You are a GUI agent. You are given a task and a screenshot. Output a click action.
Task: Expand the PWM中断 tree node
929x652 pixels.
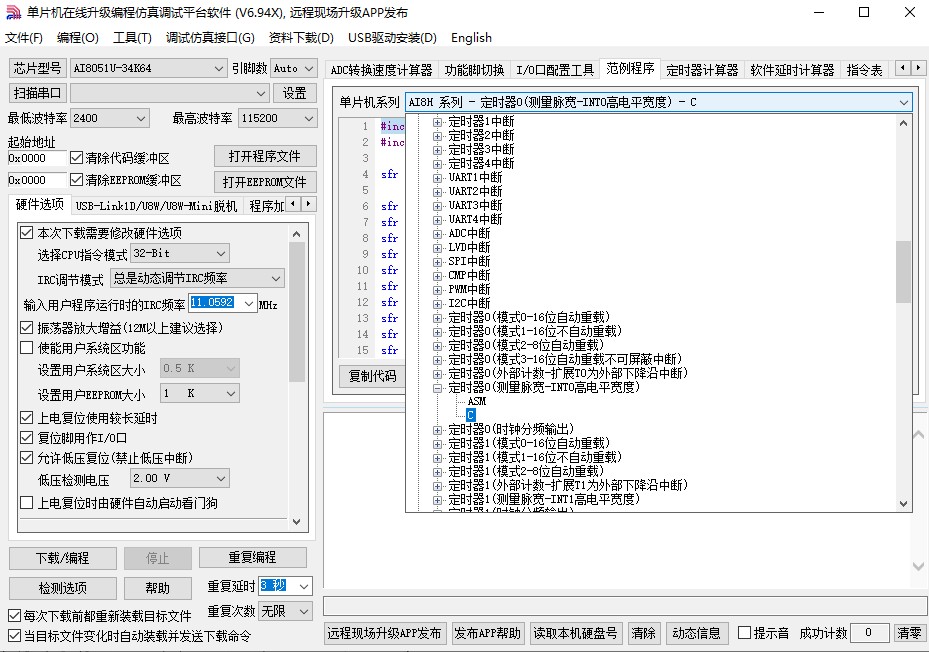437,289
